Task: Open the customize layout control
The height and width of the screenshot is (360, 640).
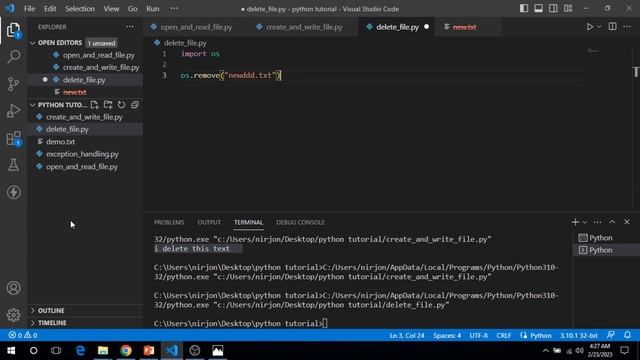Action: pyautogui.click(x=568, y=9)
